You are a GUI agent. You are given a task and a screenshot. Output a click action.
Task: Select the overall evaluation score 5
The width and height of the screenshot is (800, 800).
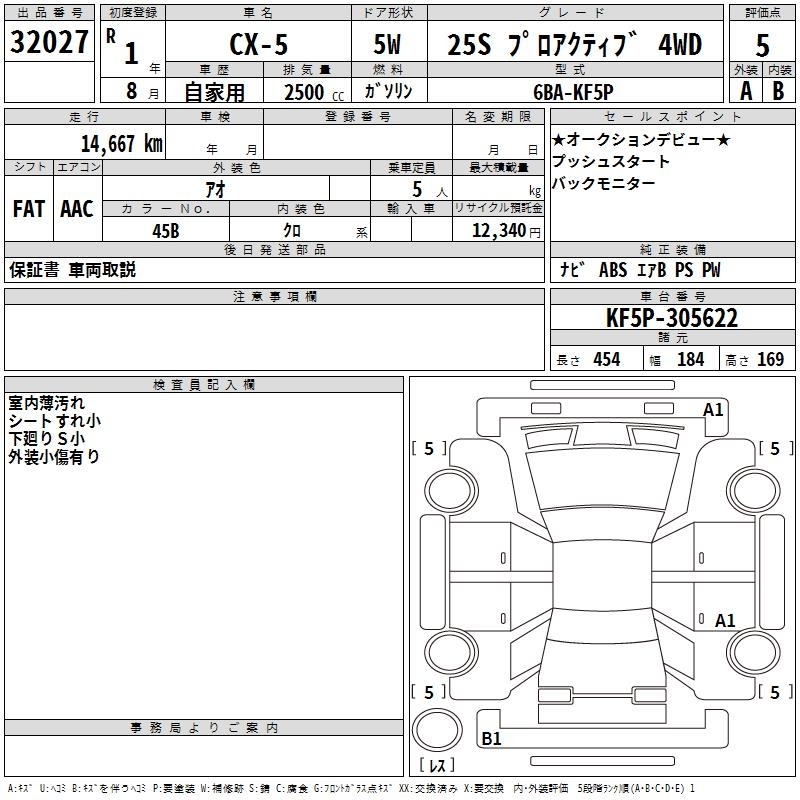[762, 44]
